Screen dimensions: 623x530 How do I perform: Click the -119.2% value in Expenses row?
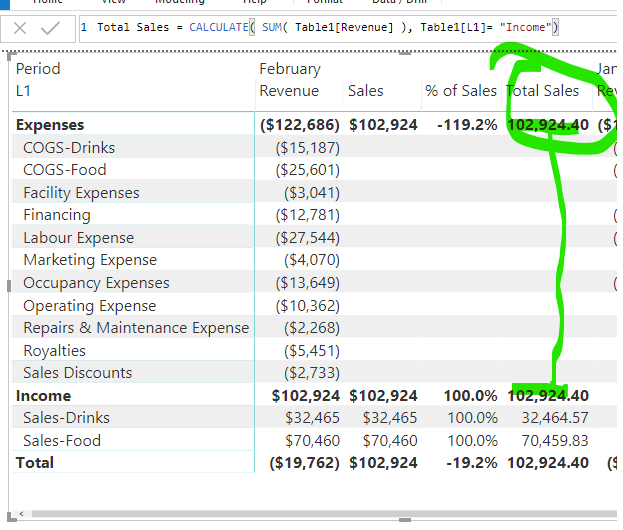[467, 125]
